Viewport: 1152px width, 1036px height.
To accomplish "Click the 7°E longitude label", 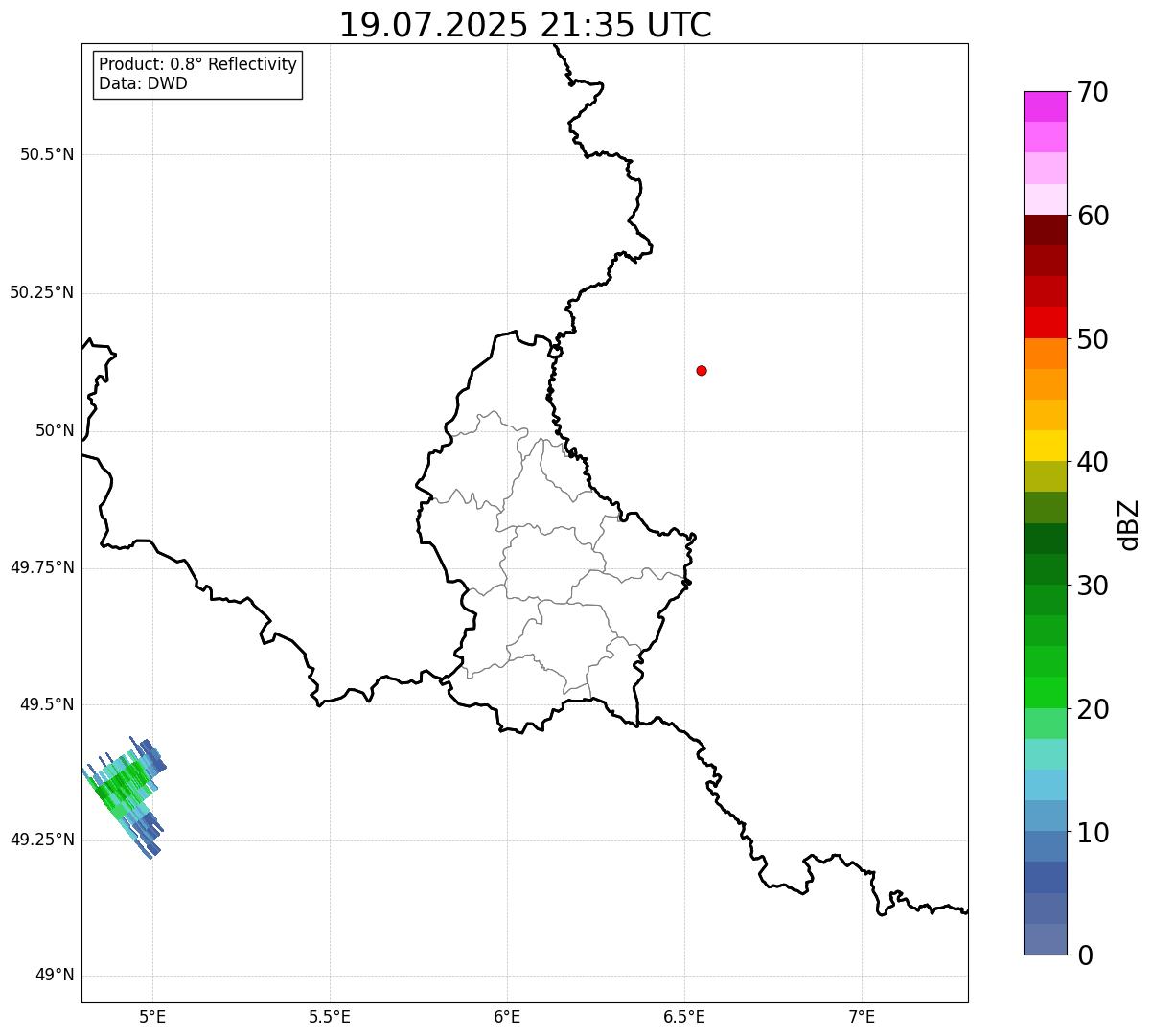I will 862,1017.
